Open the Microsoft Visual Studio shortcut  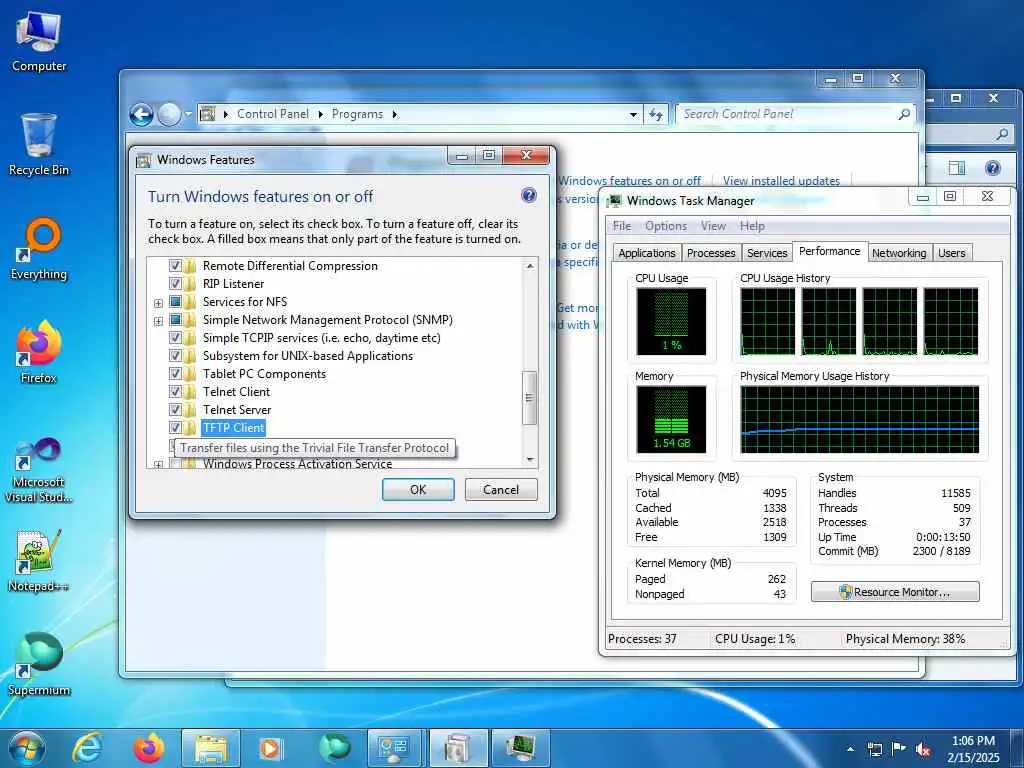[39, 470]
